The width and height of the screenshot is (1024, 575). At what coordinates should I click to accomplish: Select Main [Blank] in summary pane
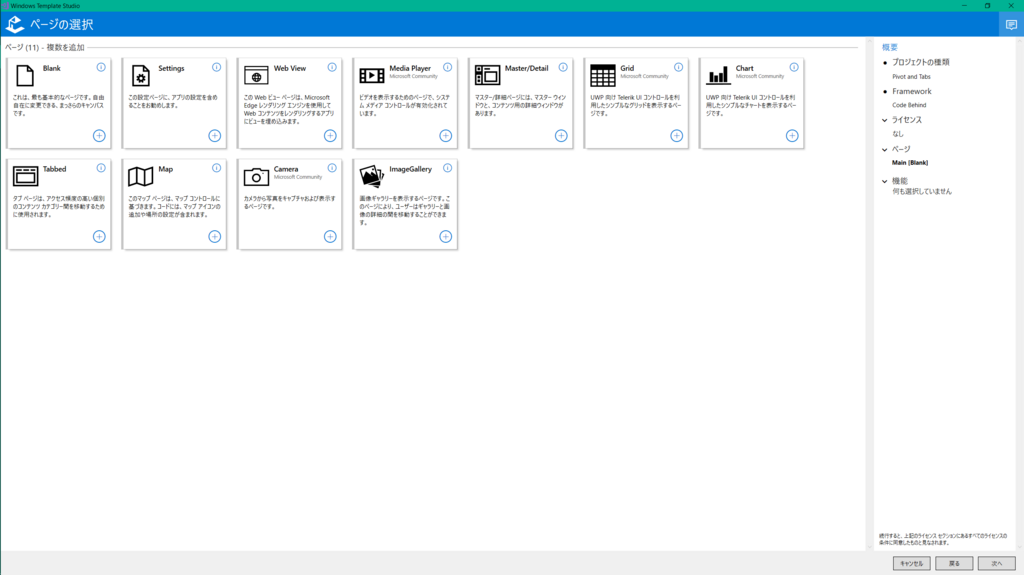tap(910, 163)
